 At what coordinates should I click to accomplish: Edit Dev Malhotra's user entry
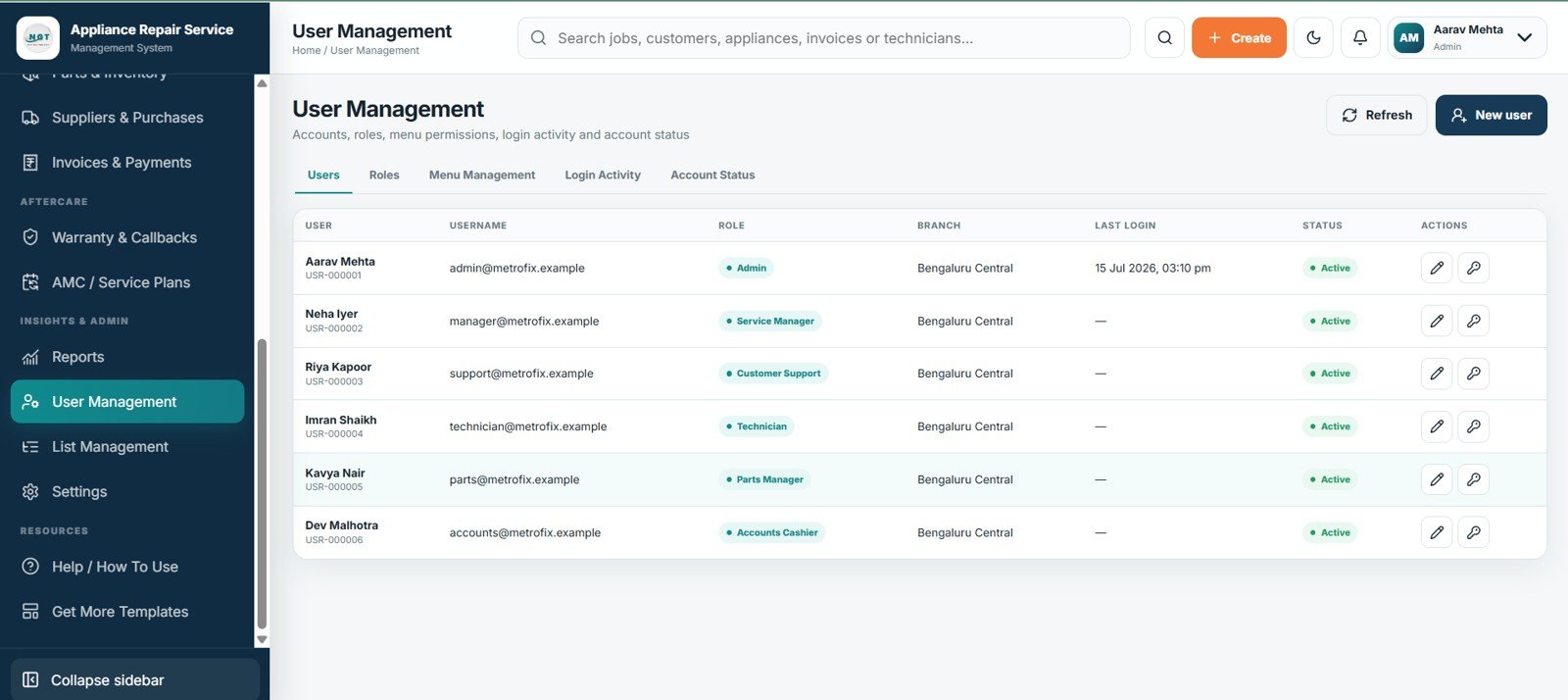point(1437,532)
